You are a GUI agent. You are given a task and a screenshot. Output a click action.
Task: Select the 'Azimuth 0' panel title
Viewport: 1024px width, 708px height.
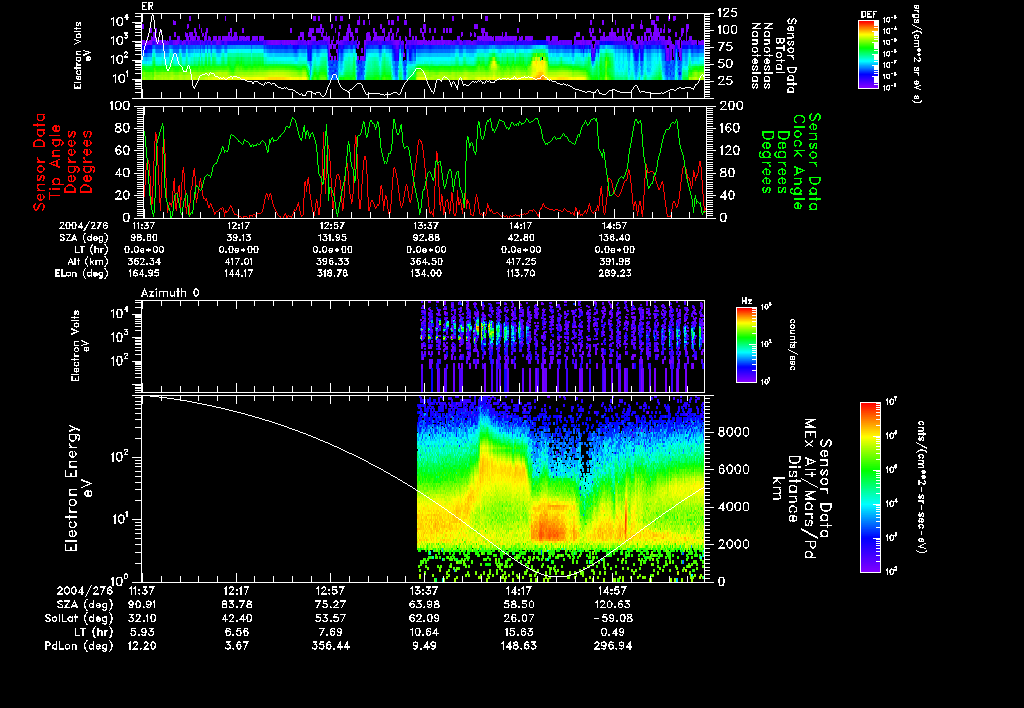pyautogui.click(x=170, y=293)
